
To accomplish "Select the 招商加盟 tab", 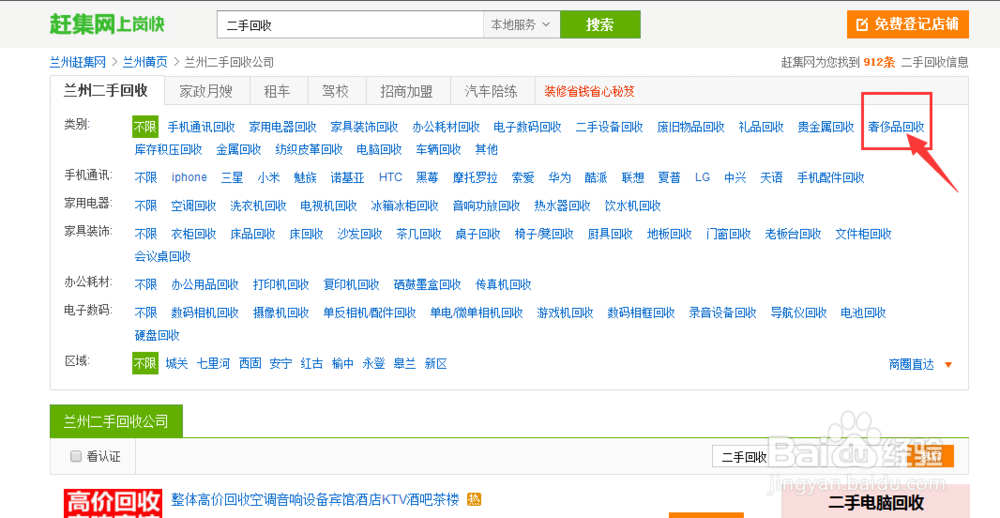I will tap(407, 91).
